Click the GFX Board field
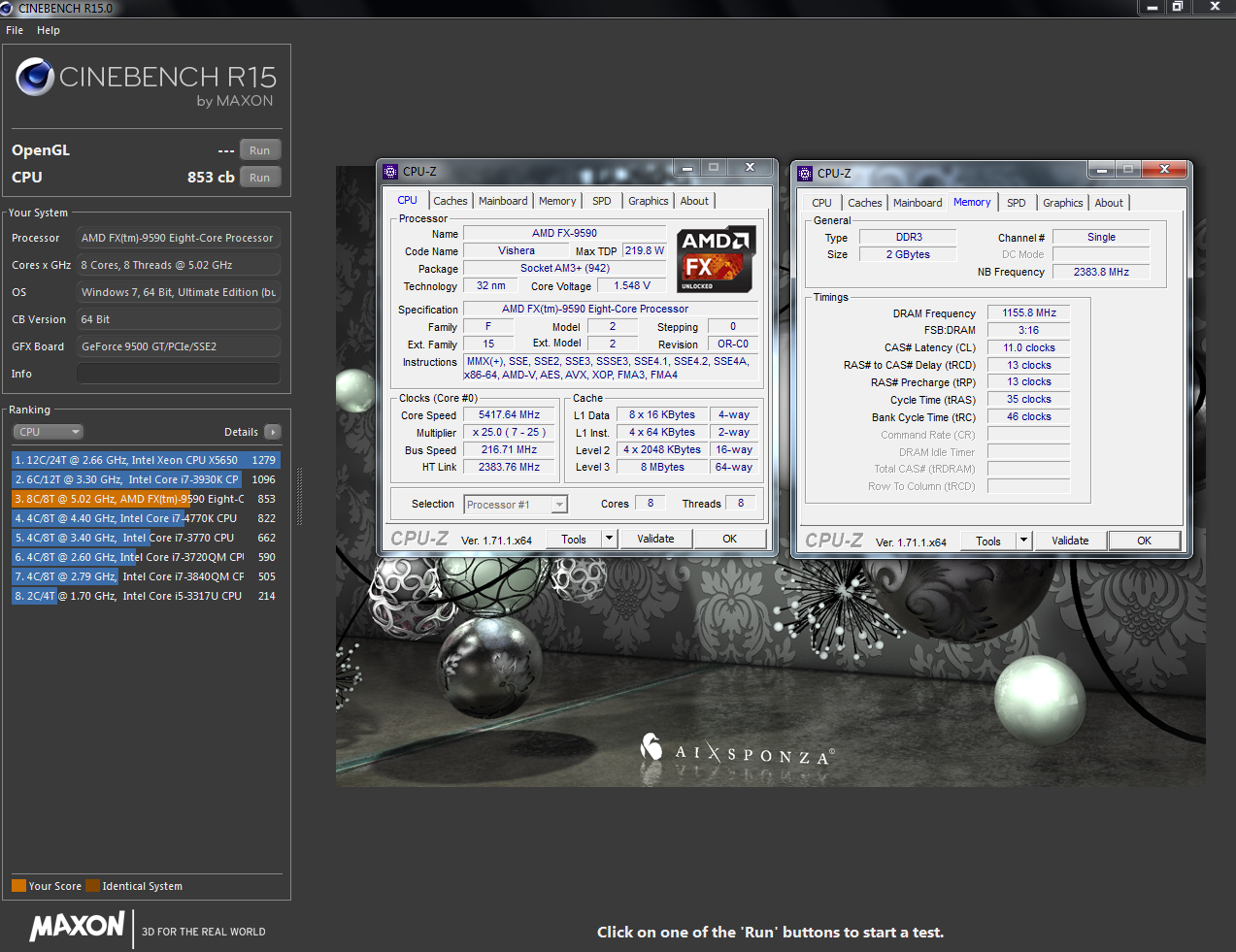The height and width of the screenshot is (952, 1236). [179, 346]
